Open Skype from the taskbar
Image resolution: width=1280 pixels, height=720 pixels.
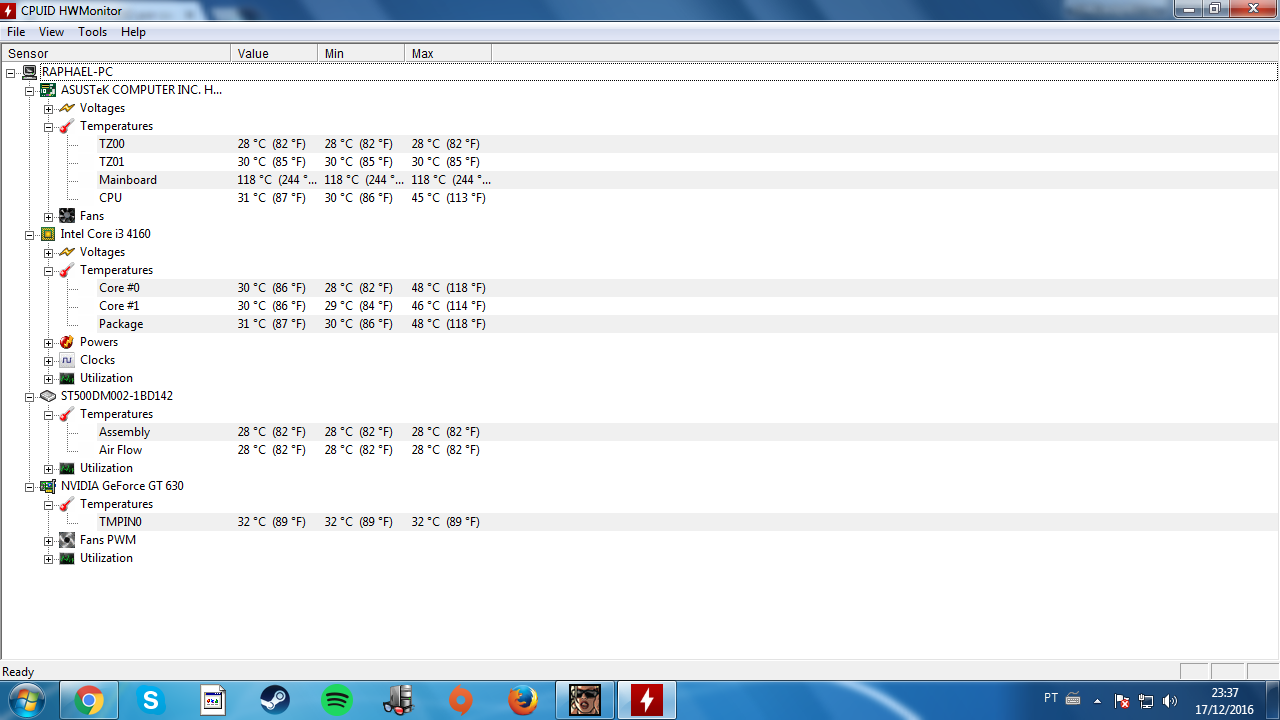point(151,701)
